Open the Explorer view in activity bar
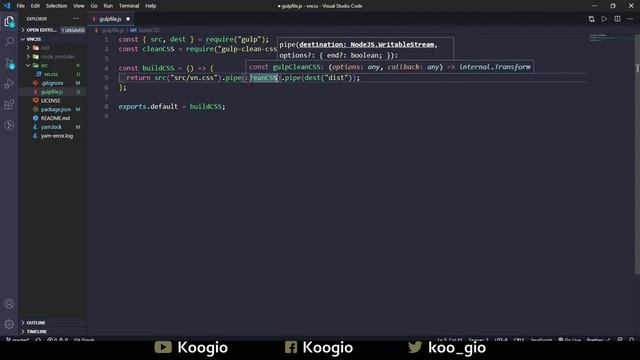The width and height of the screenshot is (640, 360). click(x=9, y=21)
